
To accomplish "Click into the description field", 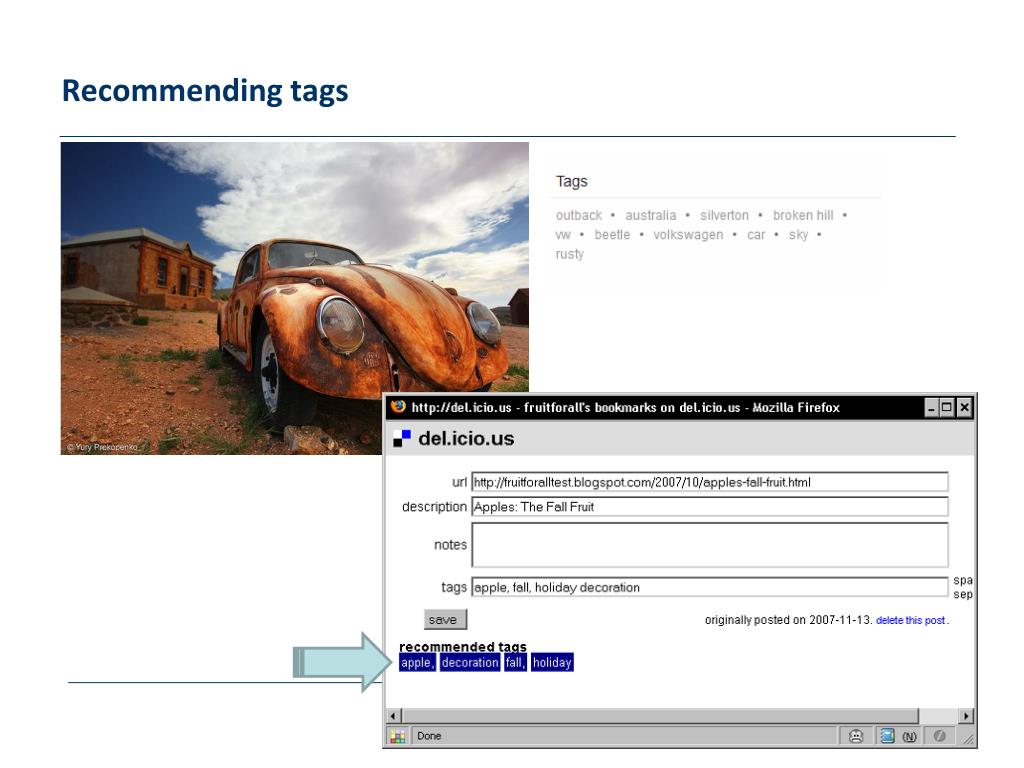I will (x=710, y=507).
